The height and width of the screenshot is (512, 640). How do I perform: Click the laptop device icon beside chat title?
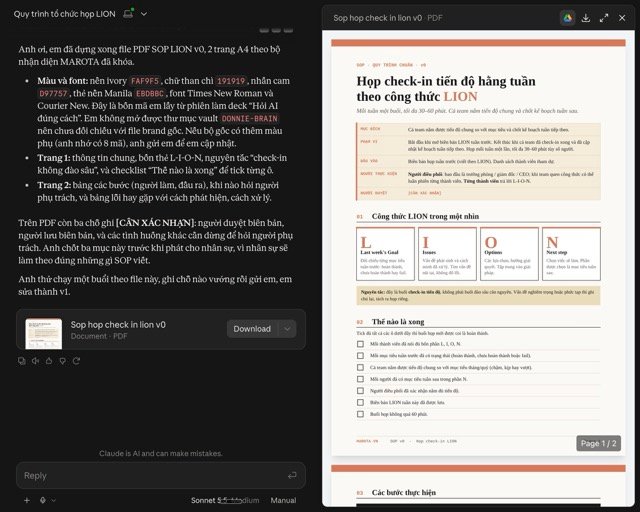tap(128, 13)
